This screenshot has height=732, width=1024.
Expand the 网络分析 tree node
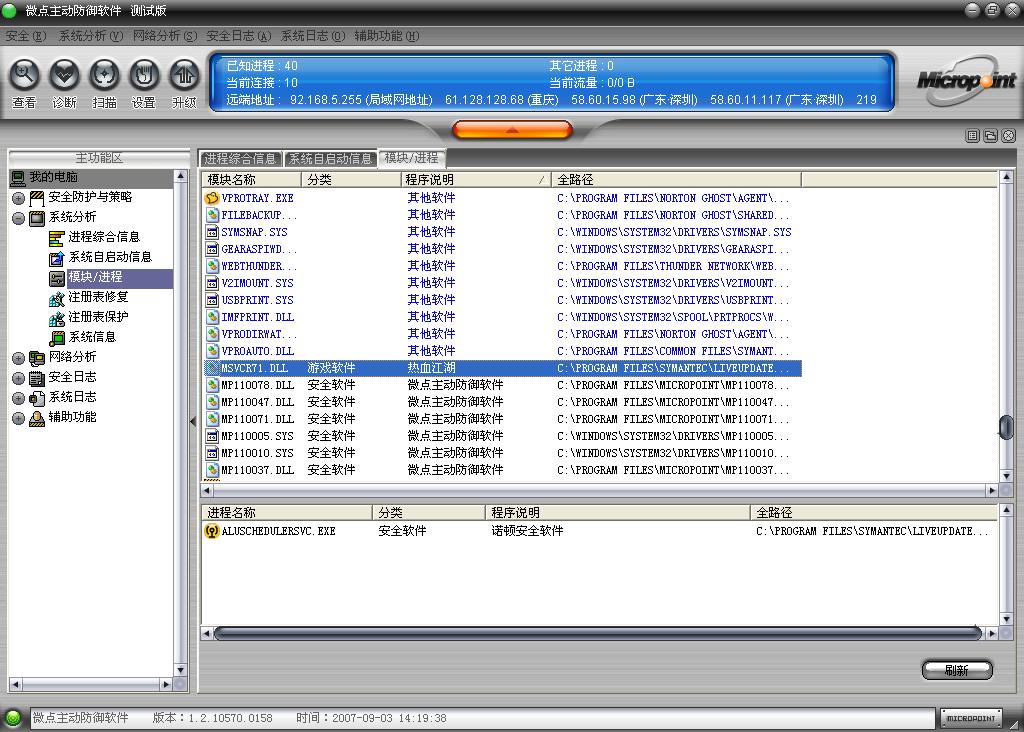point(18,358)
